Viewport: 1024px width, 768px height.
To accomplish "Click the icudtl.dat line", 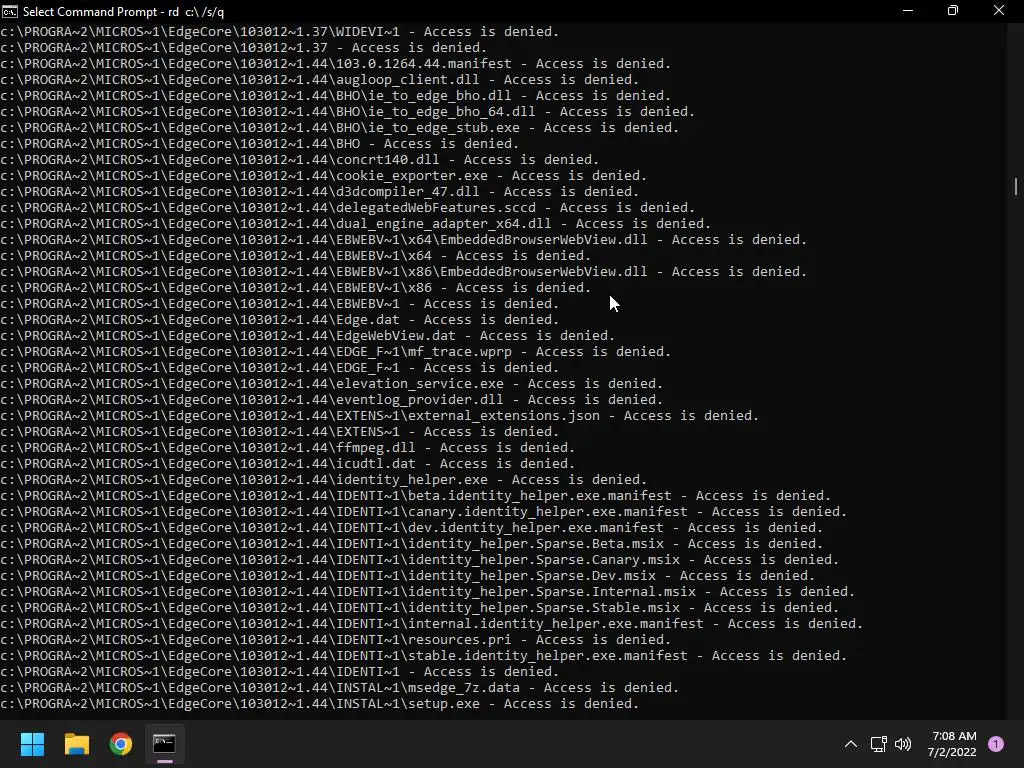I will [x=287, y=464].
